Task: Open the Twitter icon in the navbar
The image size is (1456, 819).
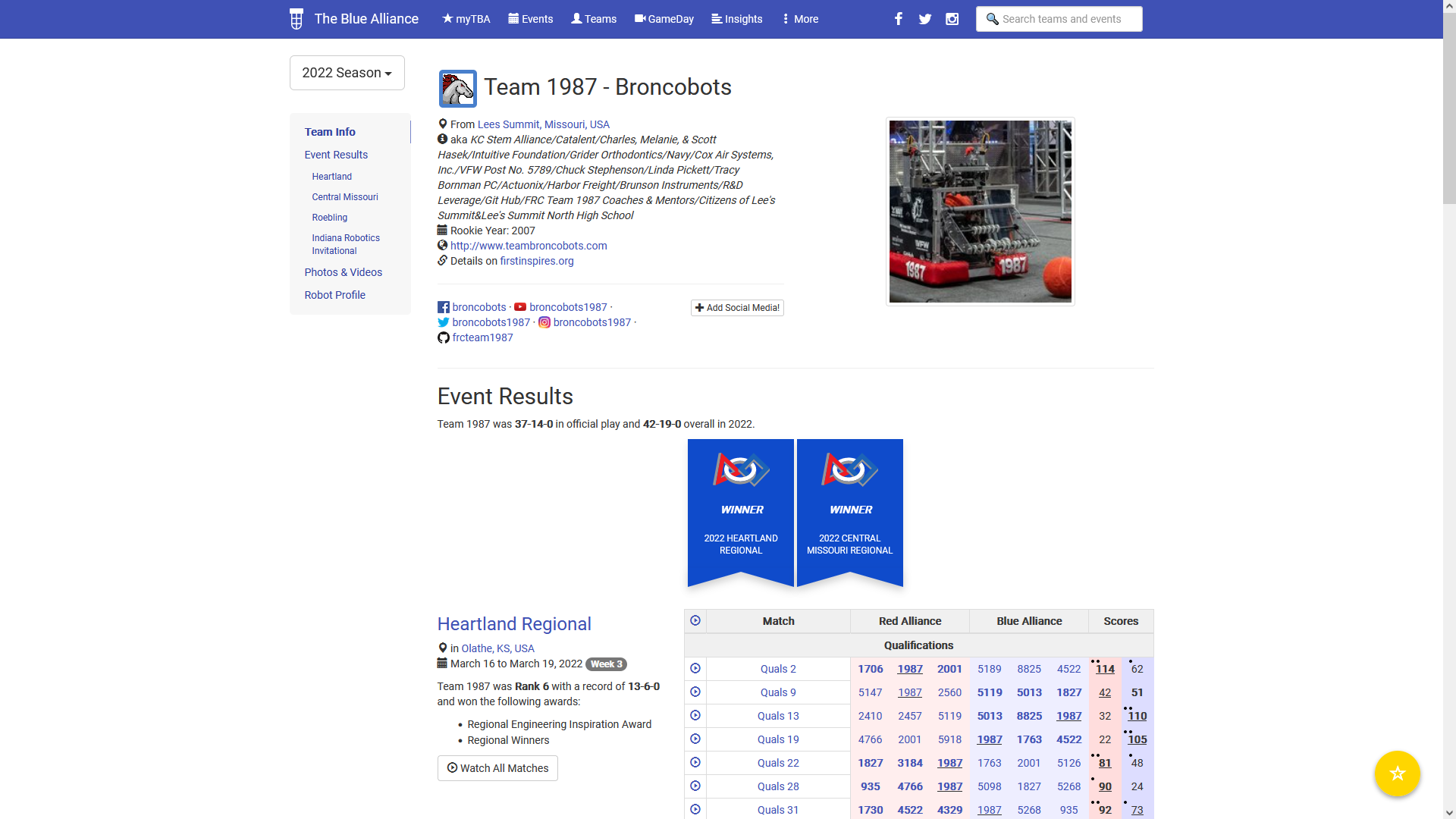Action: coord(925,19)
